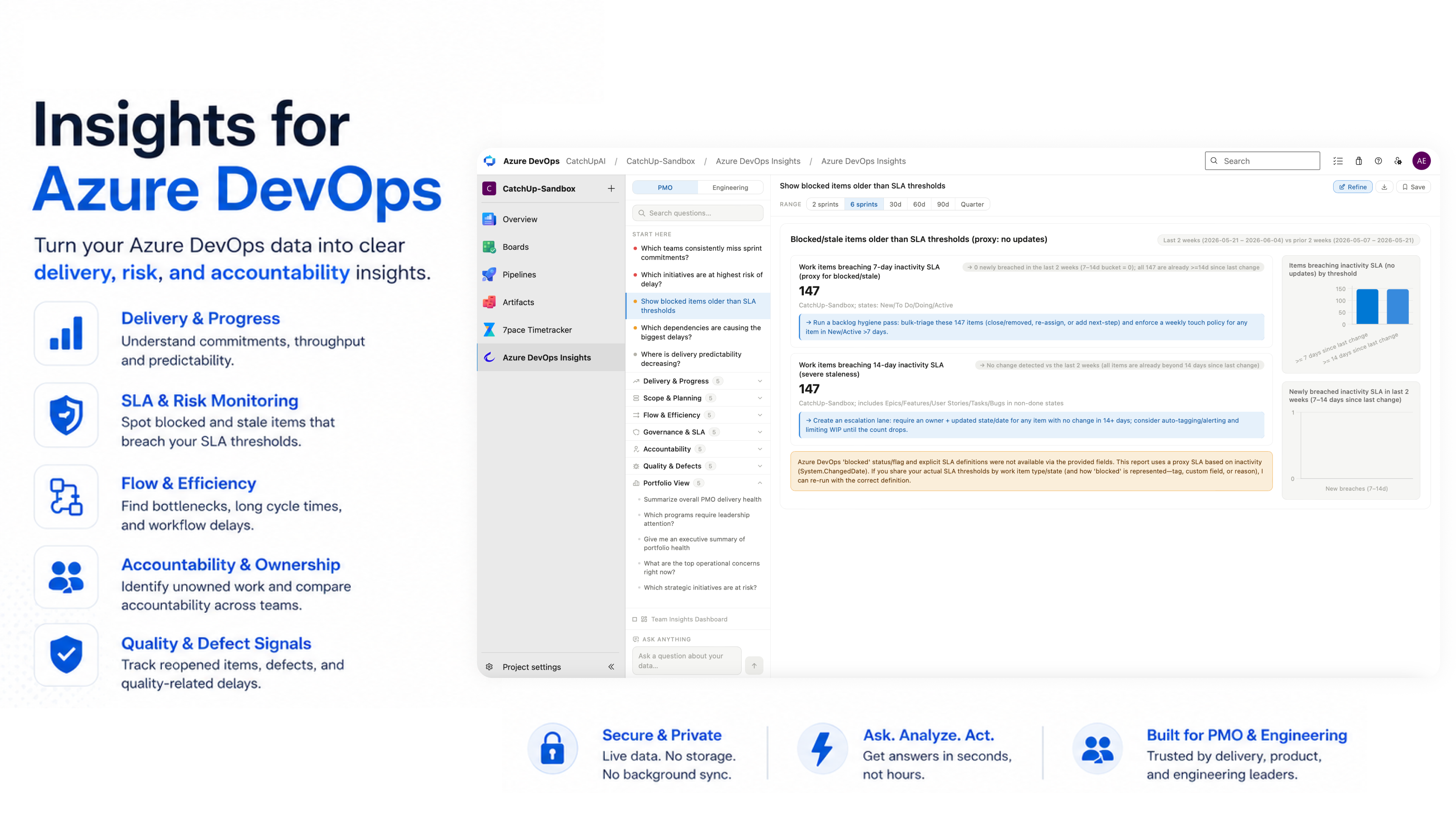The height and width of the screenshot is (819, 1456).
Task: Open the Boards hub
Action: tap(551, 247)
